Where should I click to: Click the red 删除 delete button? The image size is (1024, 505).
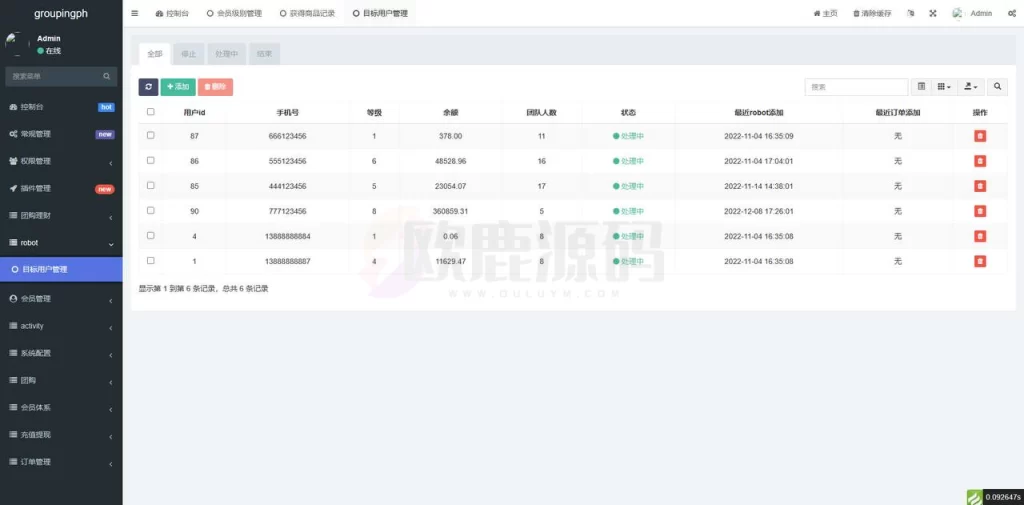point(215,87)
